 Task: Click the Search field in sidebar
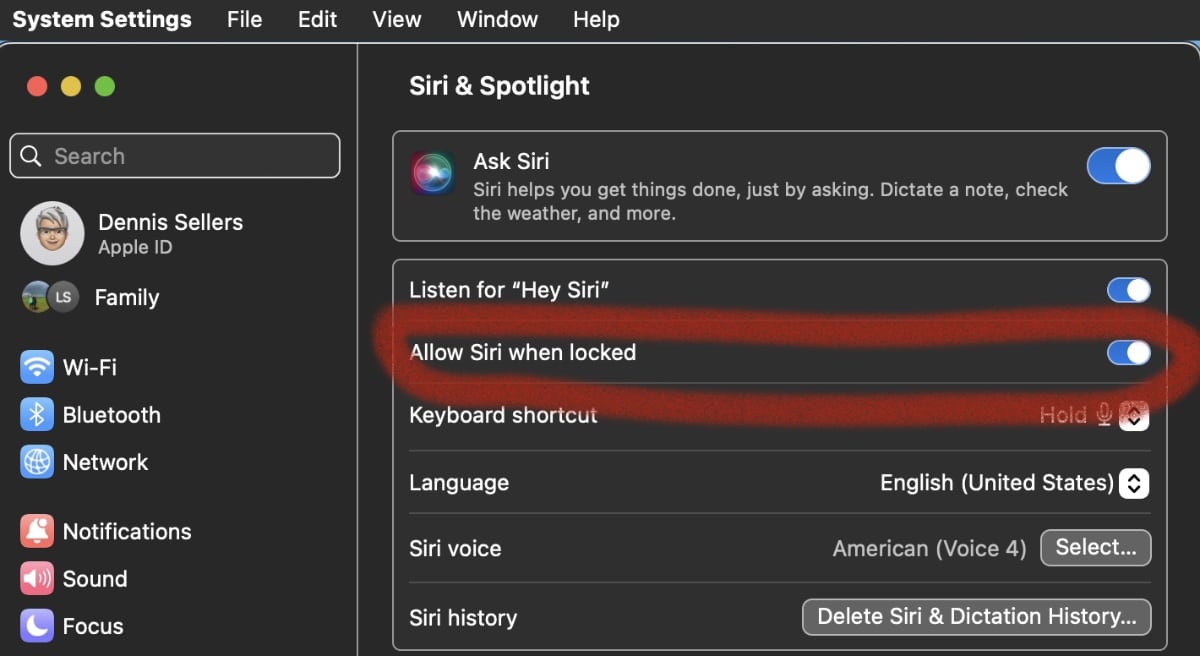tap(175, 157)
